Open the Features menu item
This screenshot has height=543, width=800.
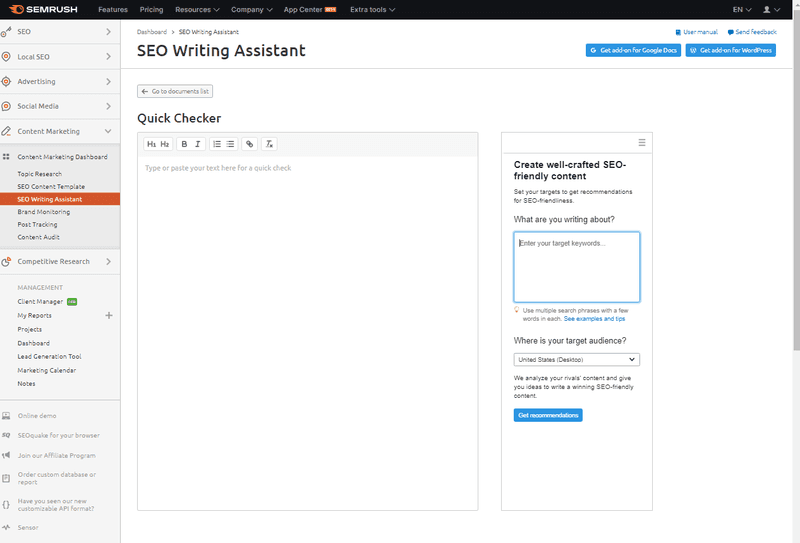(x=113, y=9)
